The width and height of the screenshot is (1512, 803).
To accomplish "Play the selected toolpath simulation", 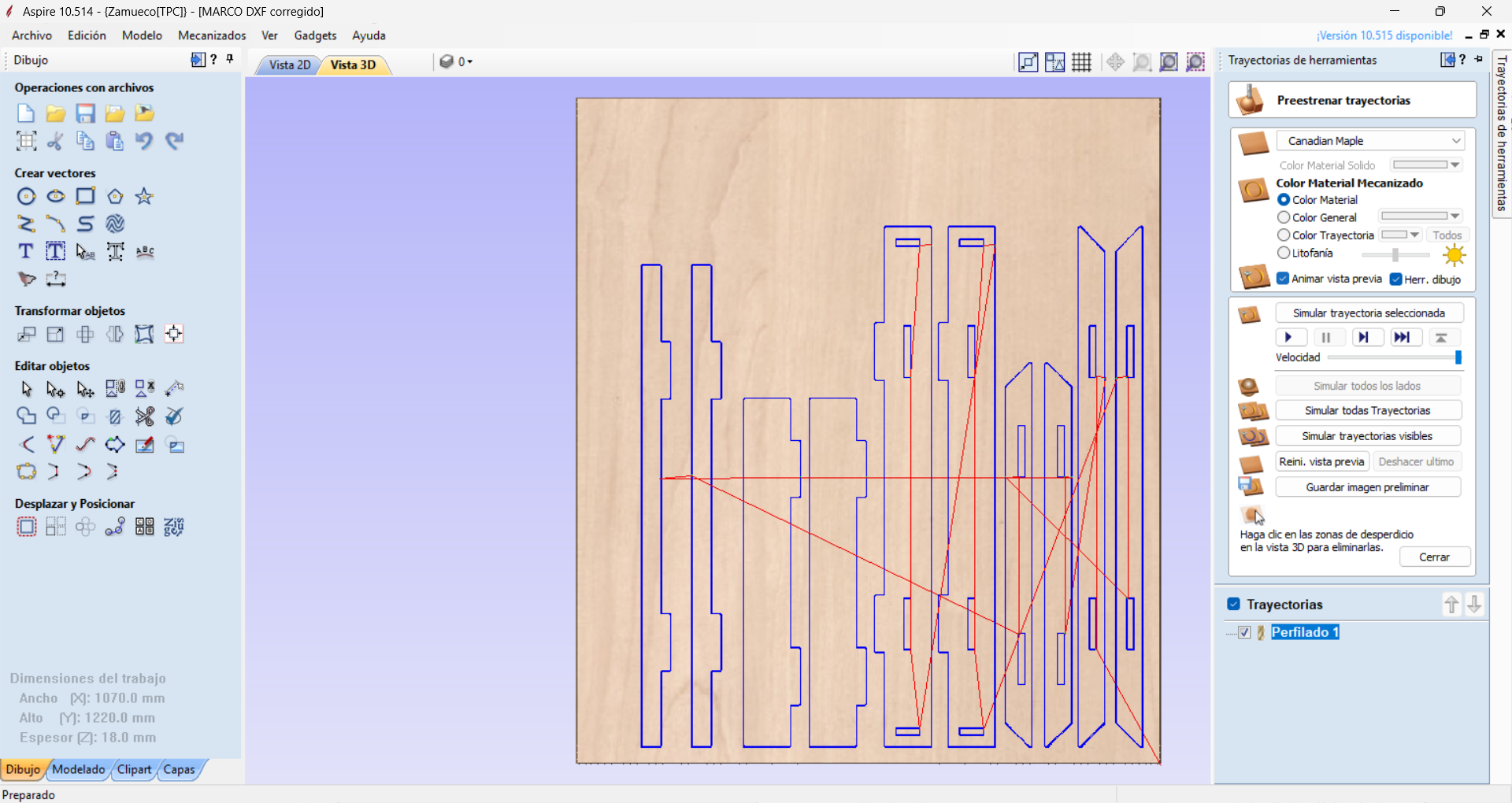I will pos(1291,338).
